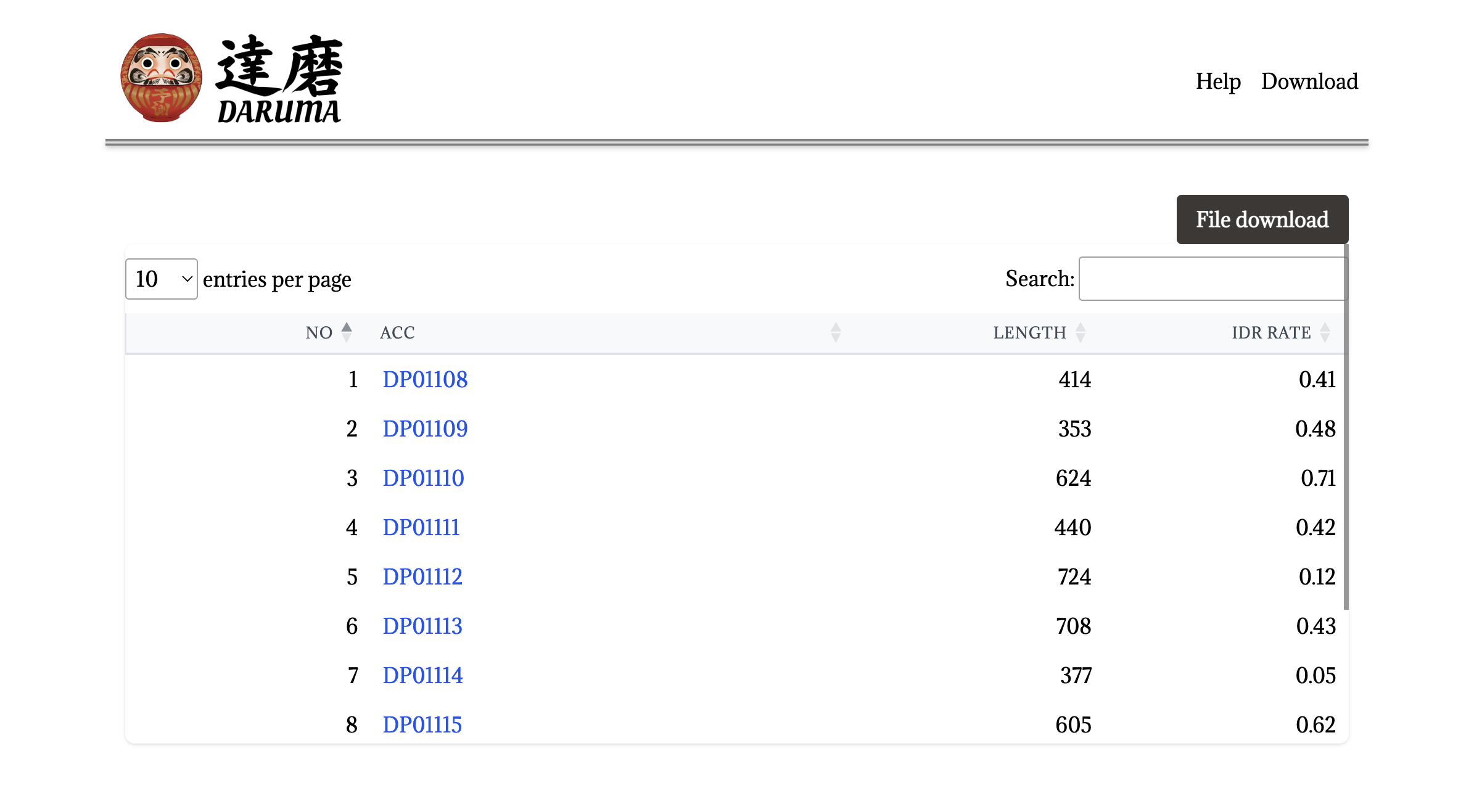This screenshot has width=1474, height=812.
Task: Open accession link DP01113
Action: (x=422, y=626)
